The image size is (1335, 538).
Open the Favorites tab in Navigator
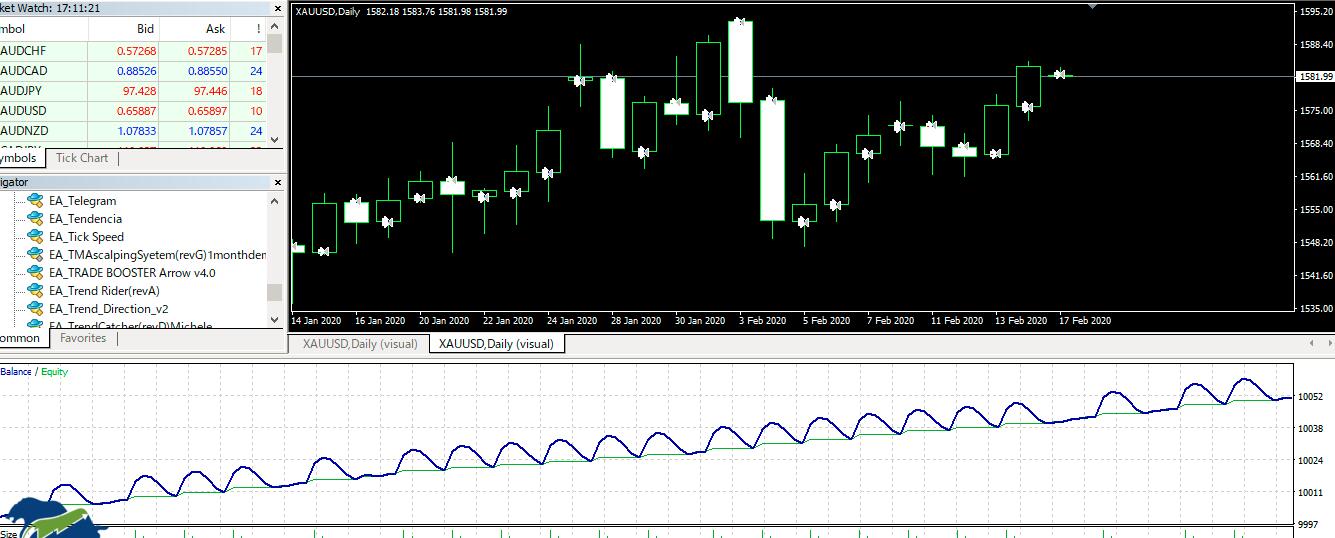coord(83,338)
